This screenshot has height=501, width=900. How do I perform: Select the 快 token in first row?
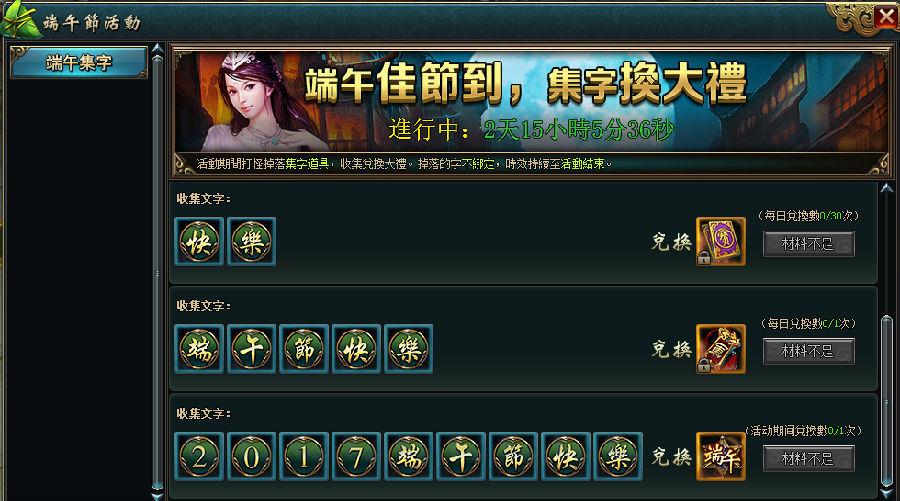pyautogui.click(x=199, y=241)
